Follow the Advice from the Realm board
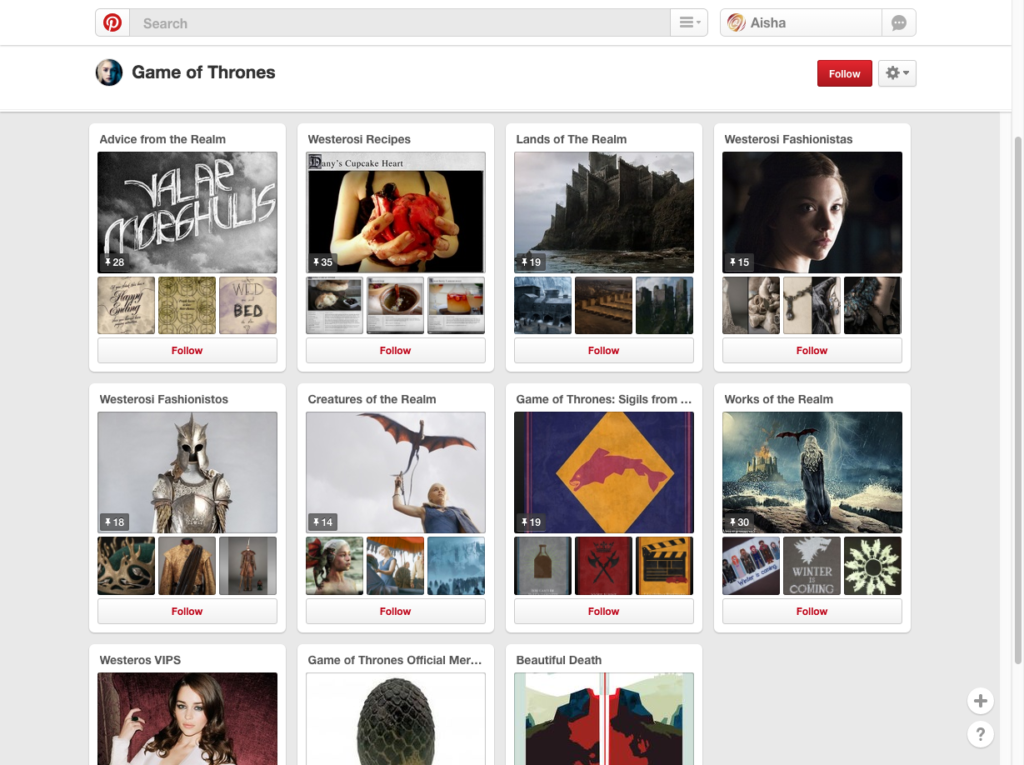 click(187, 351)
